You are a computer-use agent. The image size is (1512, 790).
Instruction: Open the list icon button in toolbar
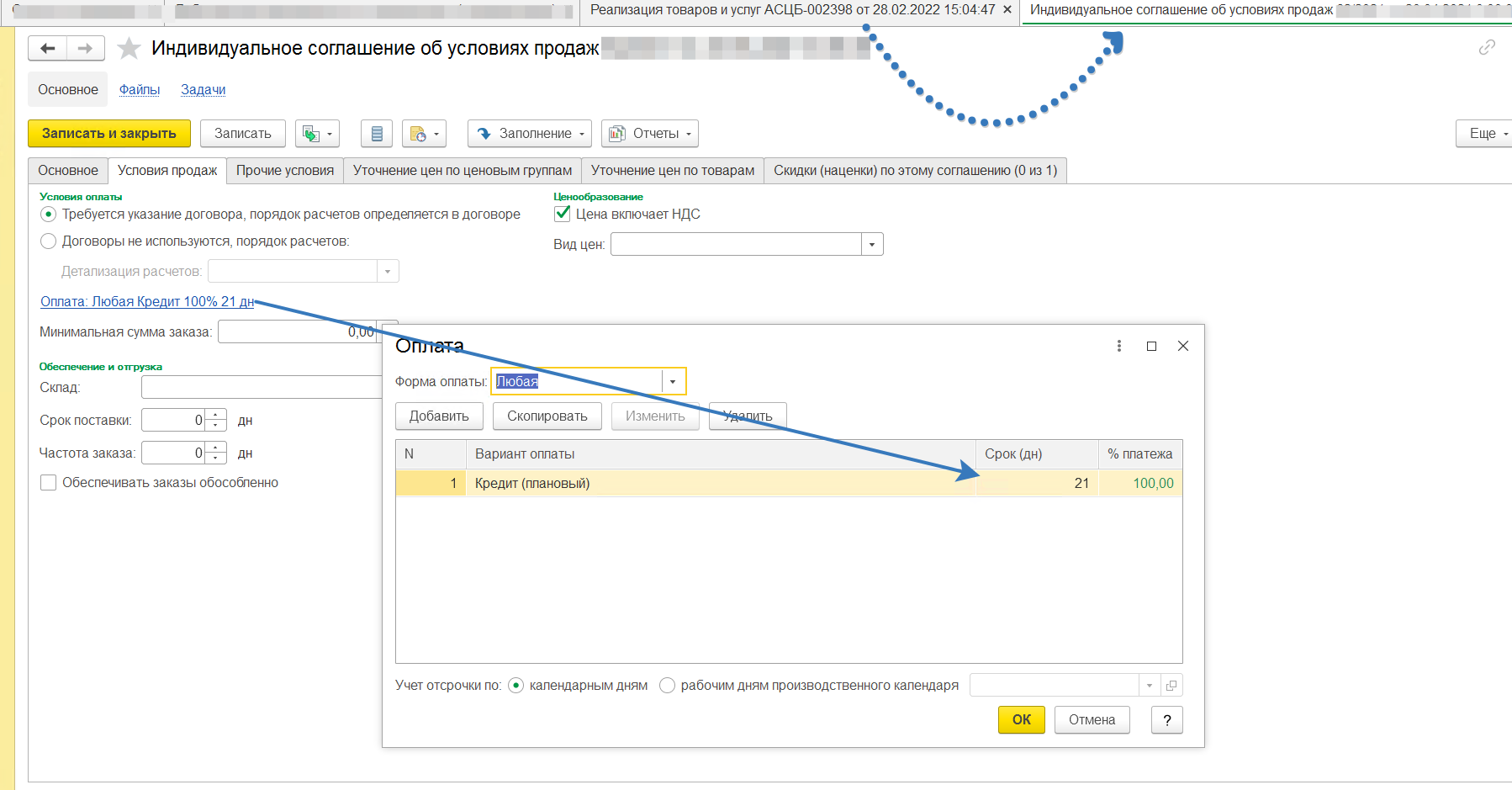tap(377, 134)
